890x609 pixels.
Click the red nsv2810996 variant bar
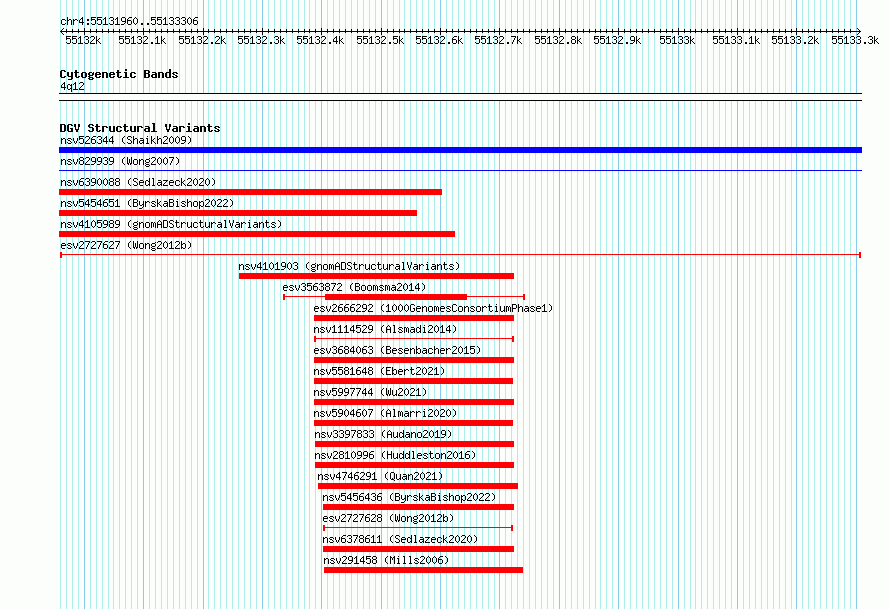click(x=414, y=465)
